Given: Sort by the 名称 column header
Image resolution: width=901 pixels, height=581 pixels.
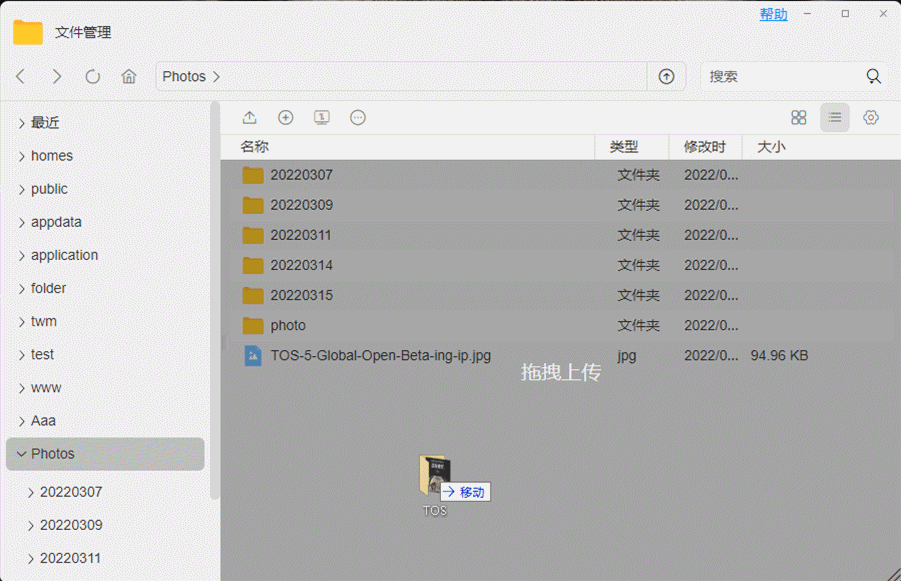Looking at the screenshot, I should tap(254, 147).
